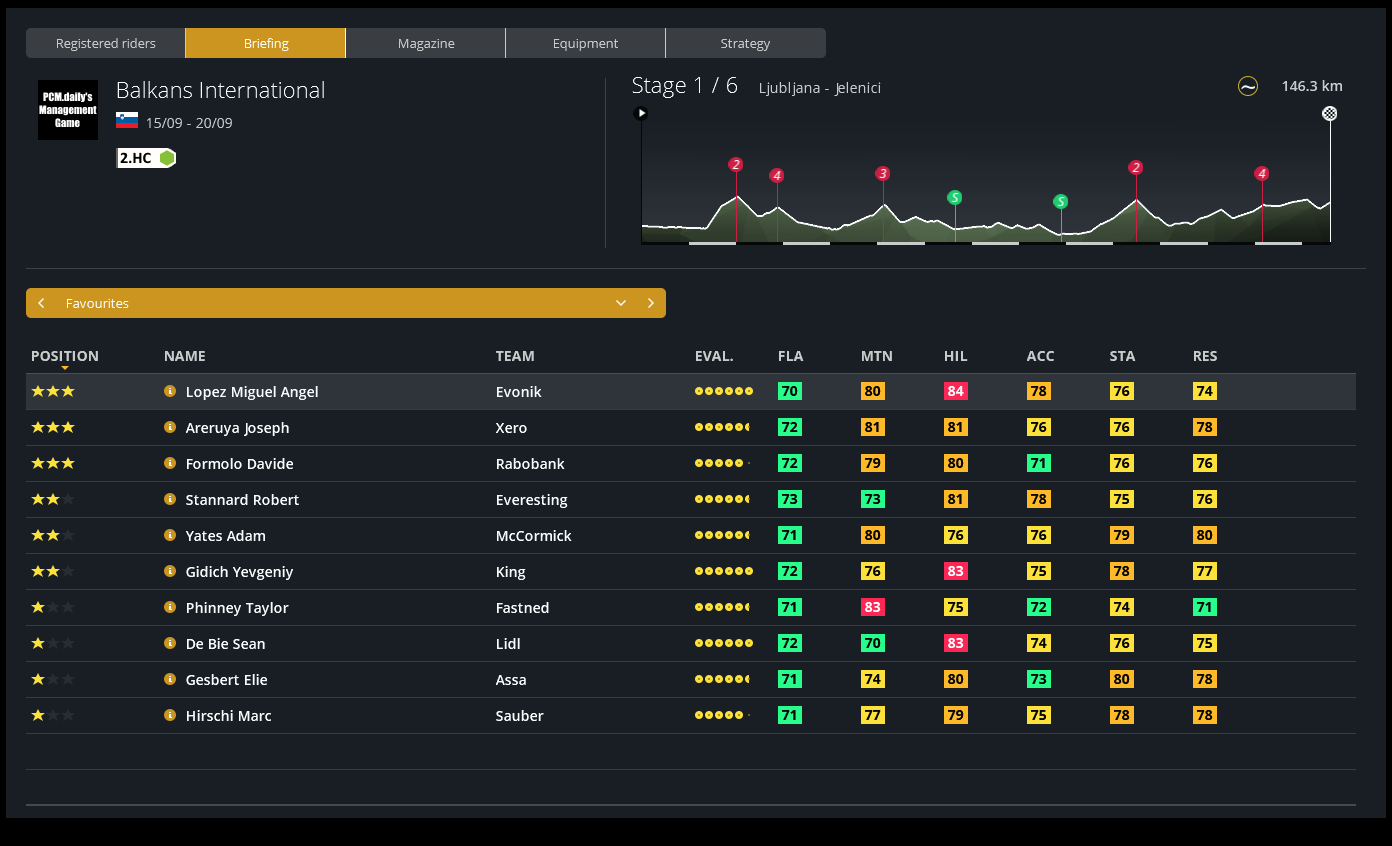This screenshot has height=846, width=1392.
Task: Expand the Favourites dropdown chevron
Action: pyautogui.click(x=621, y=303)
